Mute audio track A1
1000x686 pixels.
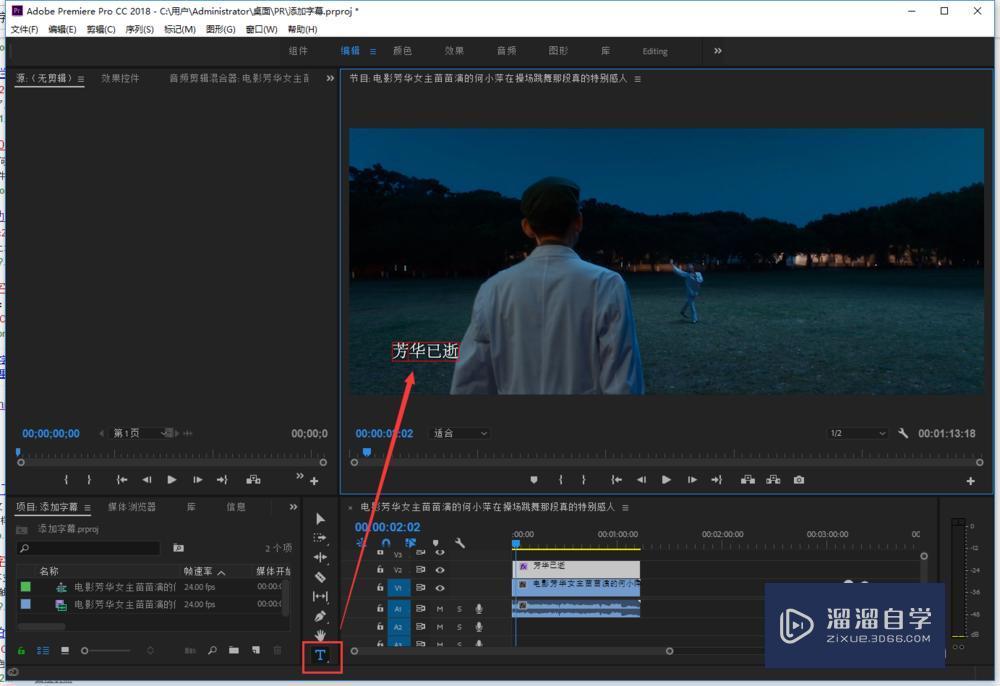440,609
